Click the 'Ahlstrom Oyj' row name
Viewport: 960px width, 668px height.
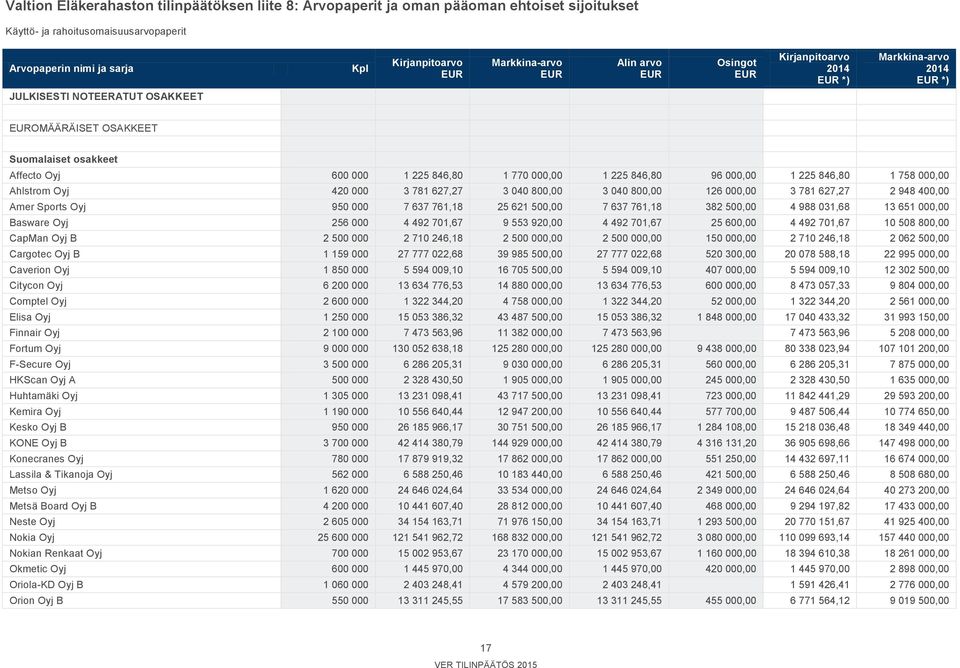pyautogui.click(x=39, y=191)
